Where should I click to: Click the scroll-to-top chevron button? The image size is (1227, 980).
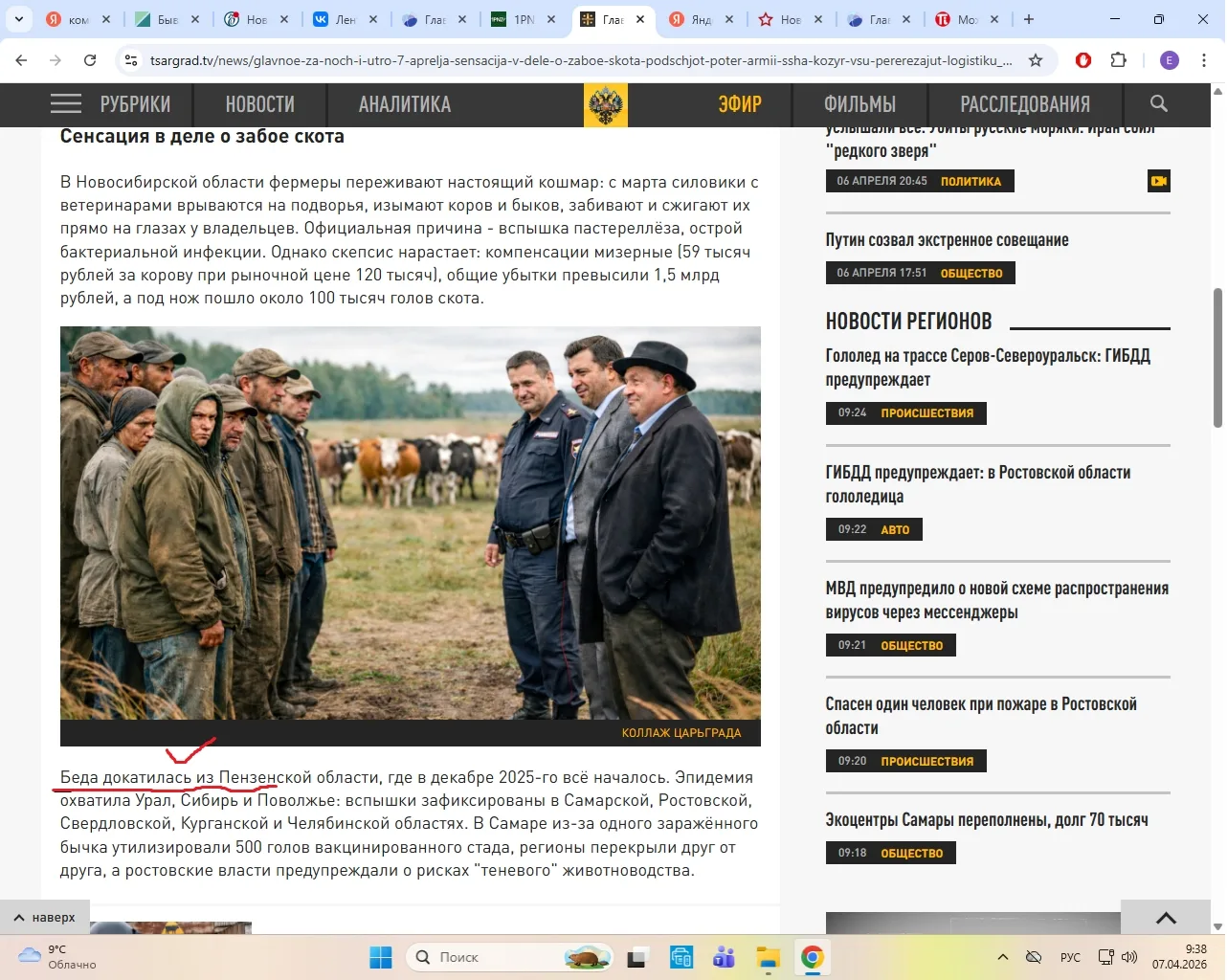click(x=1165, y=918)
